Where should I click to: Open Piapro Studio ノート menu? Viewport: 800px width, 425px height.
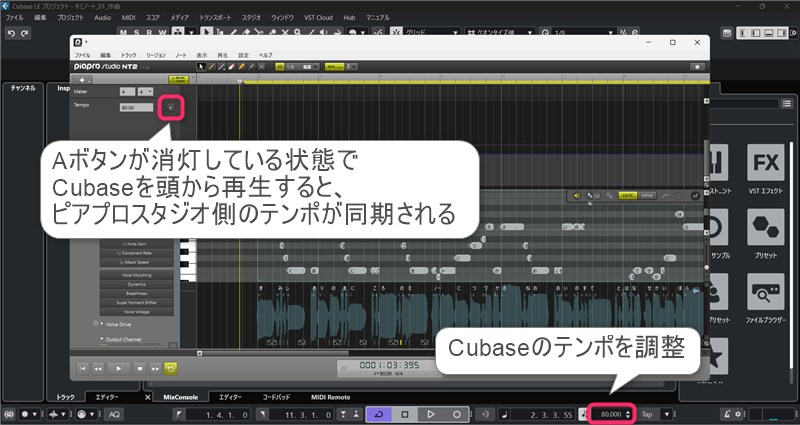[x=181, y=55]
